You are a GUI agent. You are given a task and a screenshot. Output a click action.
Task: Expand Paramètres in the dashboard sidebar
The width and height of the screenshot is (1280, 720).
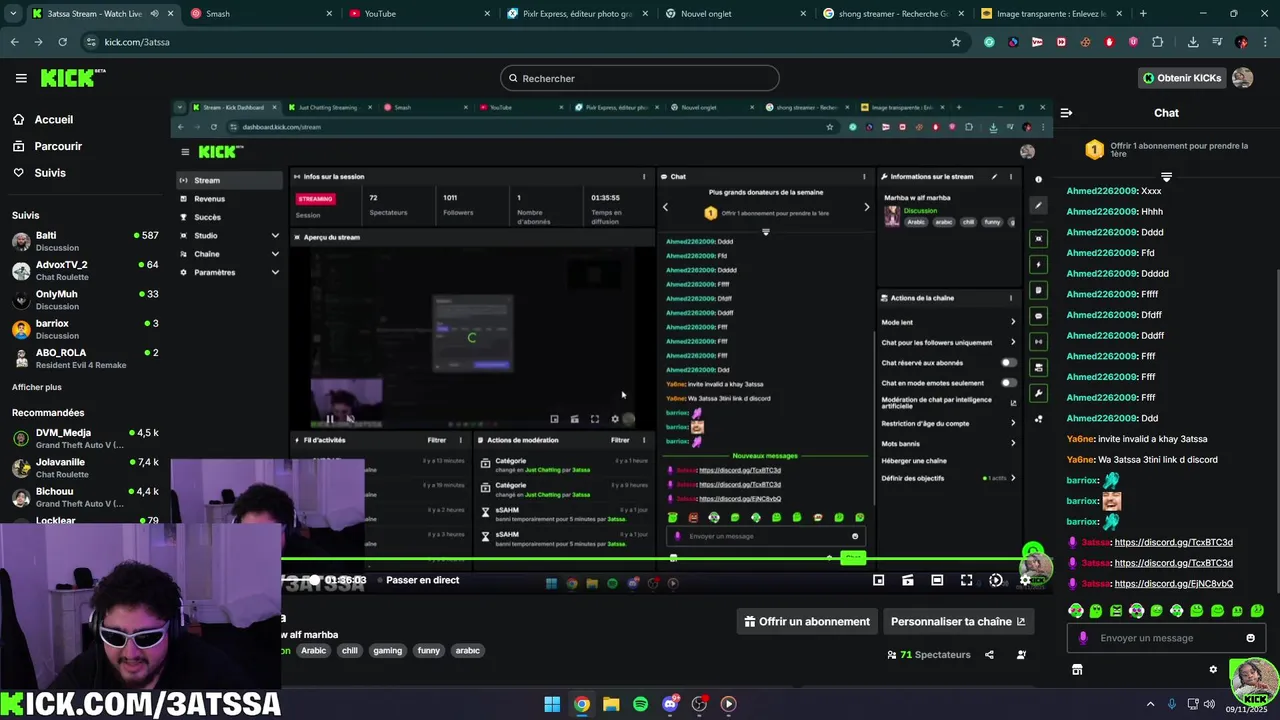pos(229,272)
